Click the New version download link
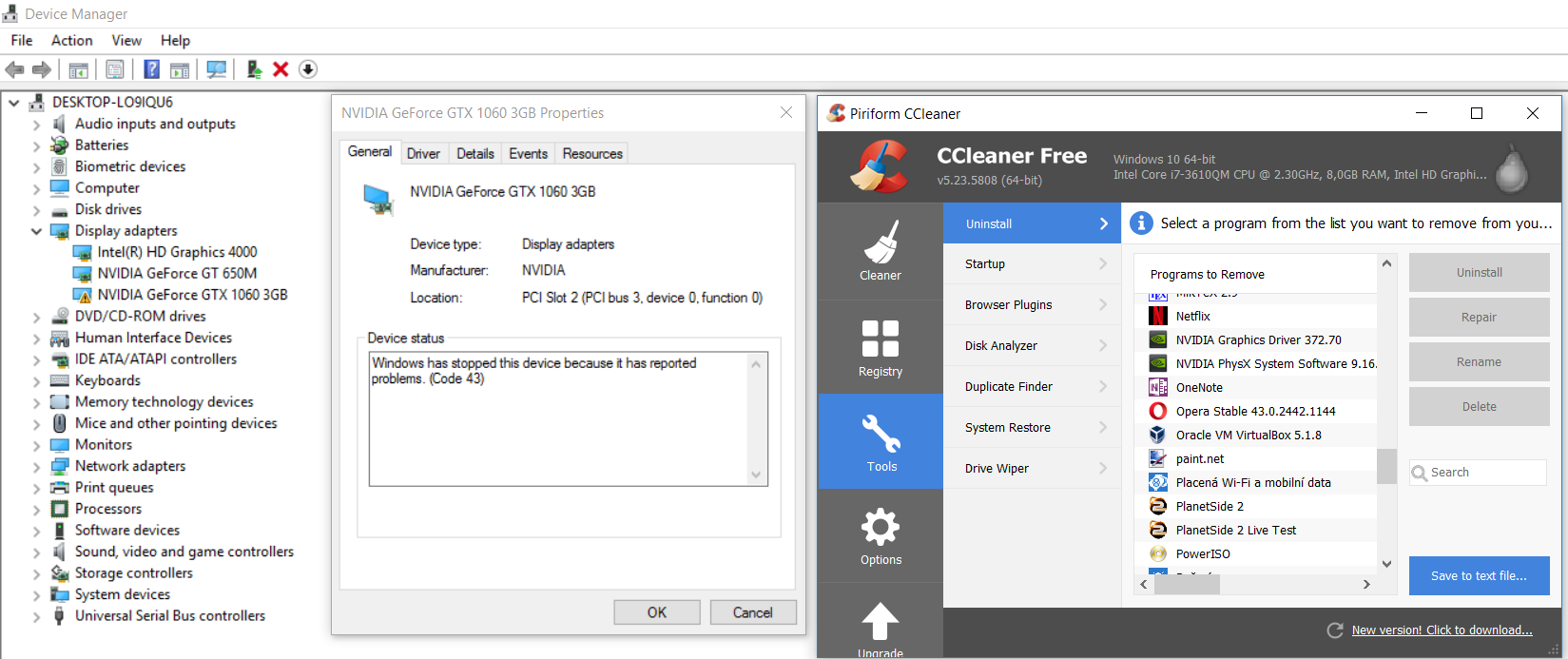This screenshot has height=659, width=1568. tap(1442, 630)
